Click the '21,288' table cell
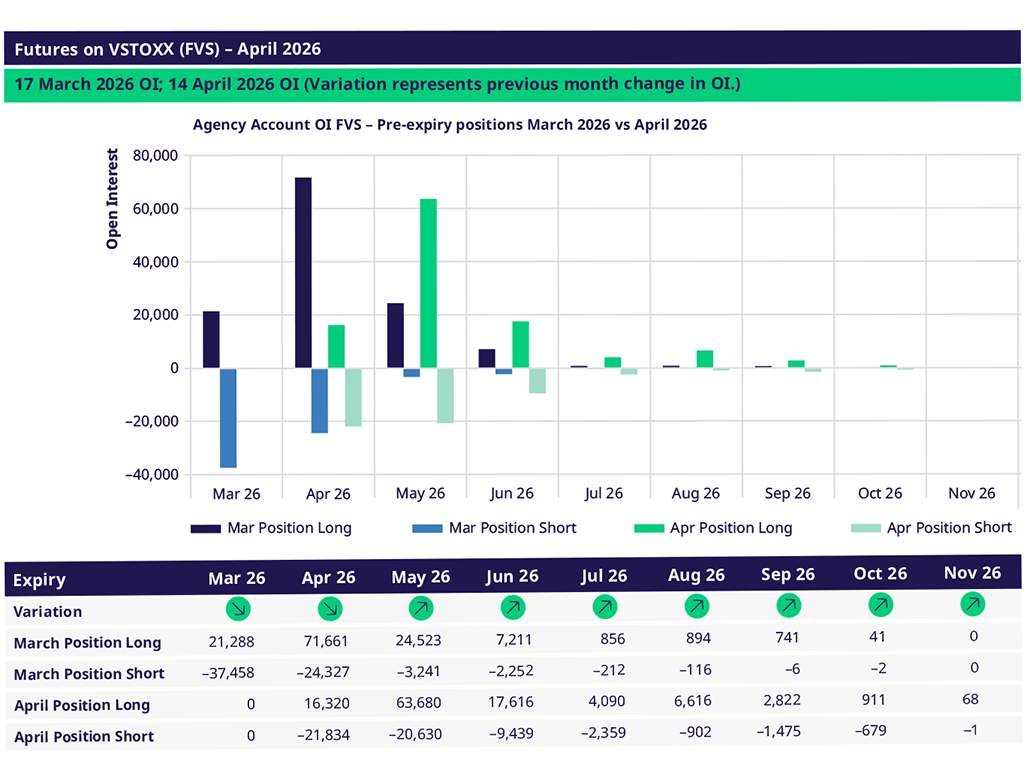The height and width of the screenshot is (770, 1024). [231, 642]
